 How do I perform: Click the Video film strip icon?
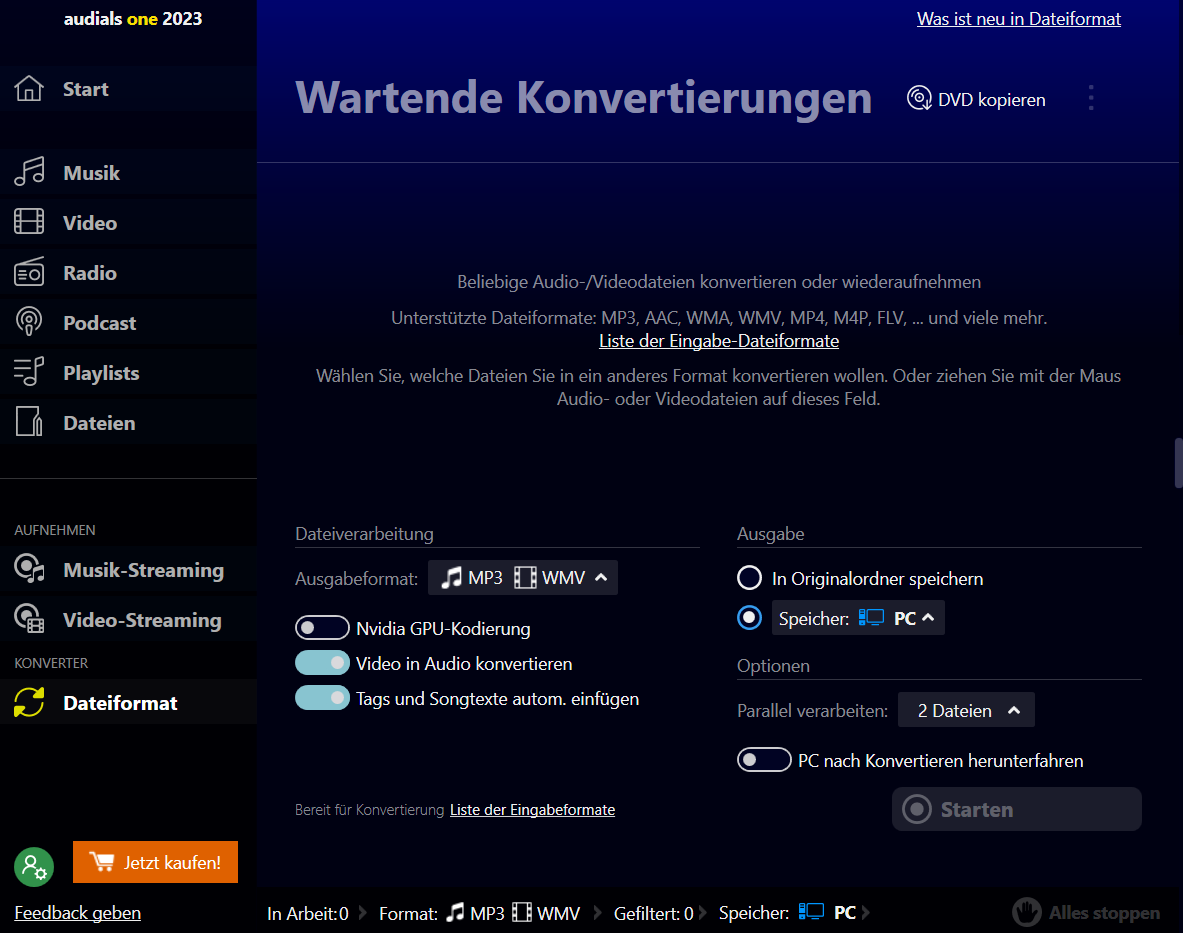pos(29,222)
